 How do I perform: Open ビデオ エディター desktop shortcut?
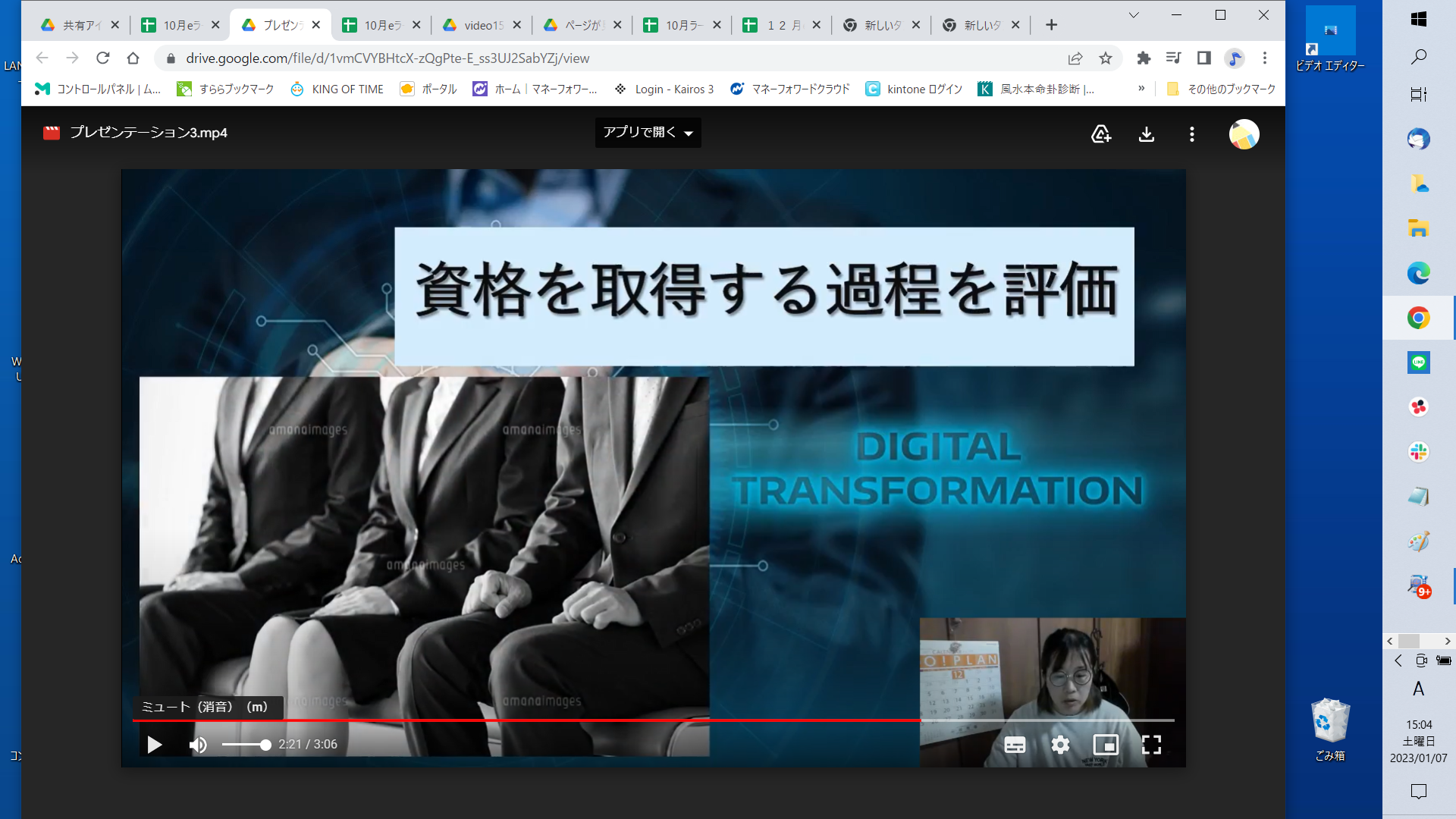[x=1330, y=39]
